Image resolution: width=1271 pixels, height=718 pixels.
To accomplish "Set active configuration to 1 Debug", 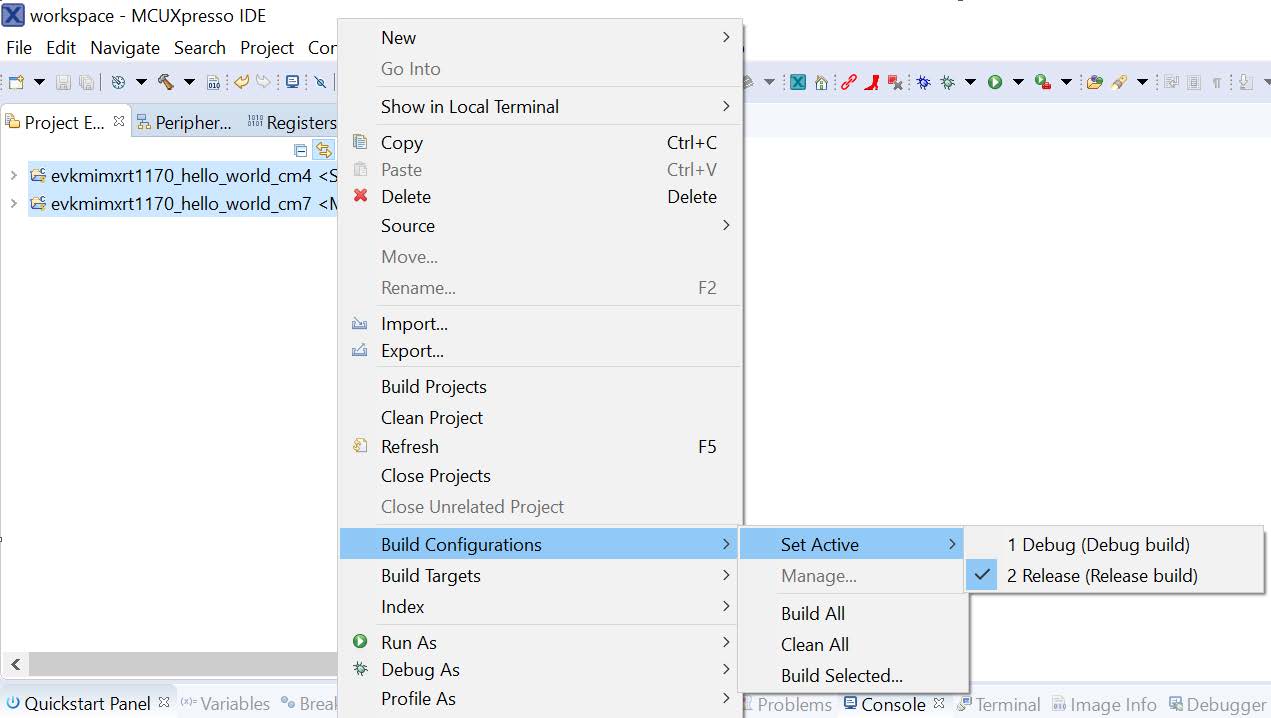I will (1098, 545).
